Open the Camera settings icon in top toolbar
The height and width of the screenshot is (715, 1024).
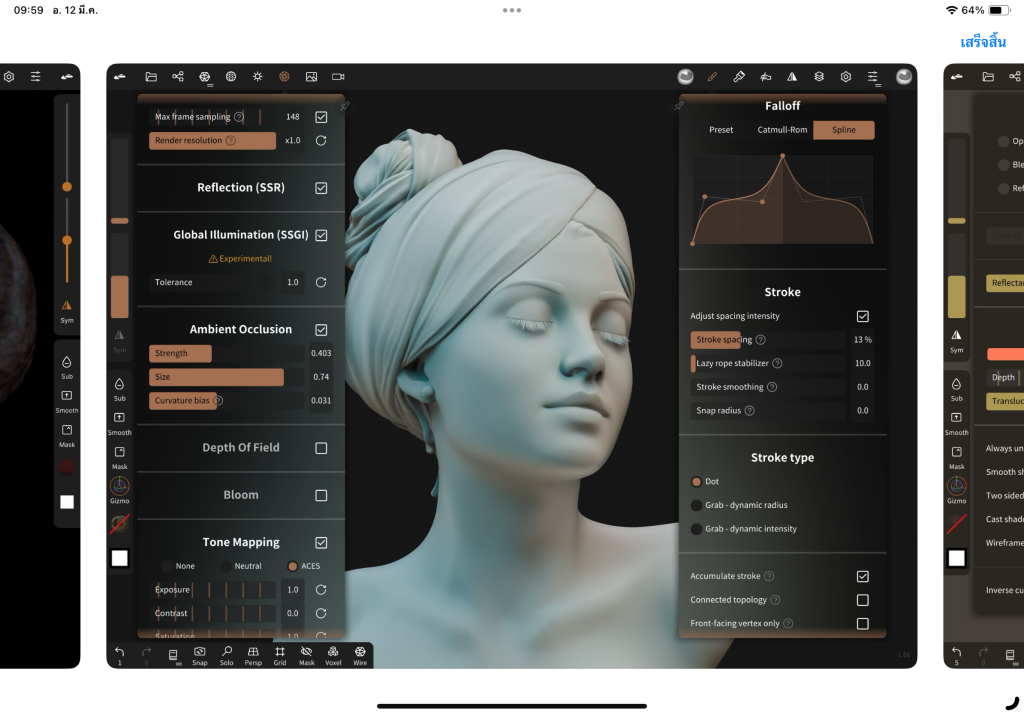click(x=338, y=77)
